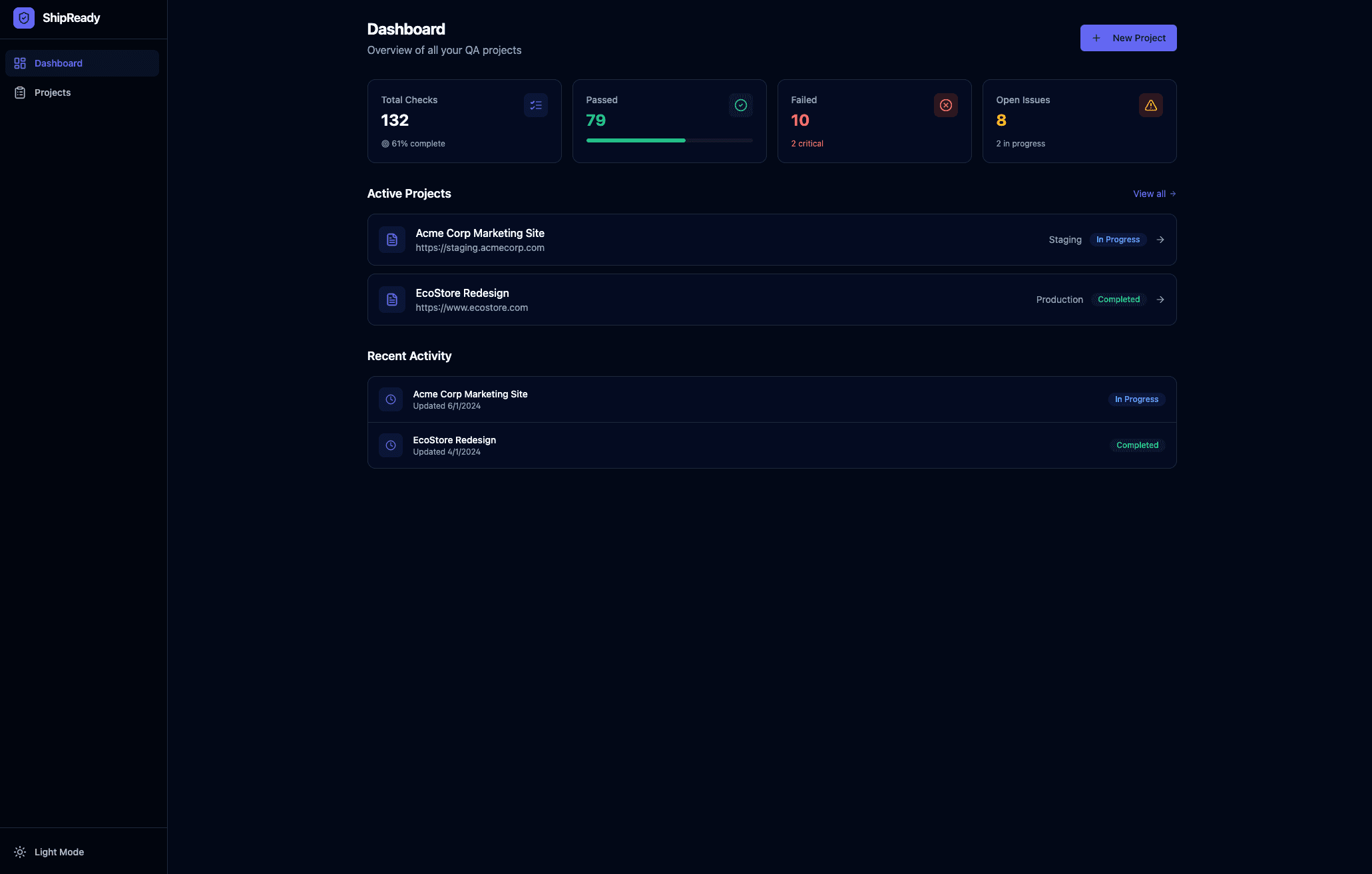Click the document icon for Acme Corp Marketing Site
Viewport: 1372px width, 874px height.
click(392, 240)
